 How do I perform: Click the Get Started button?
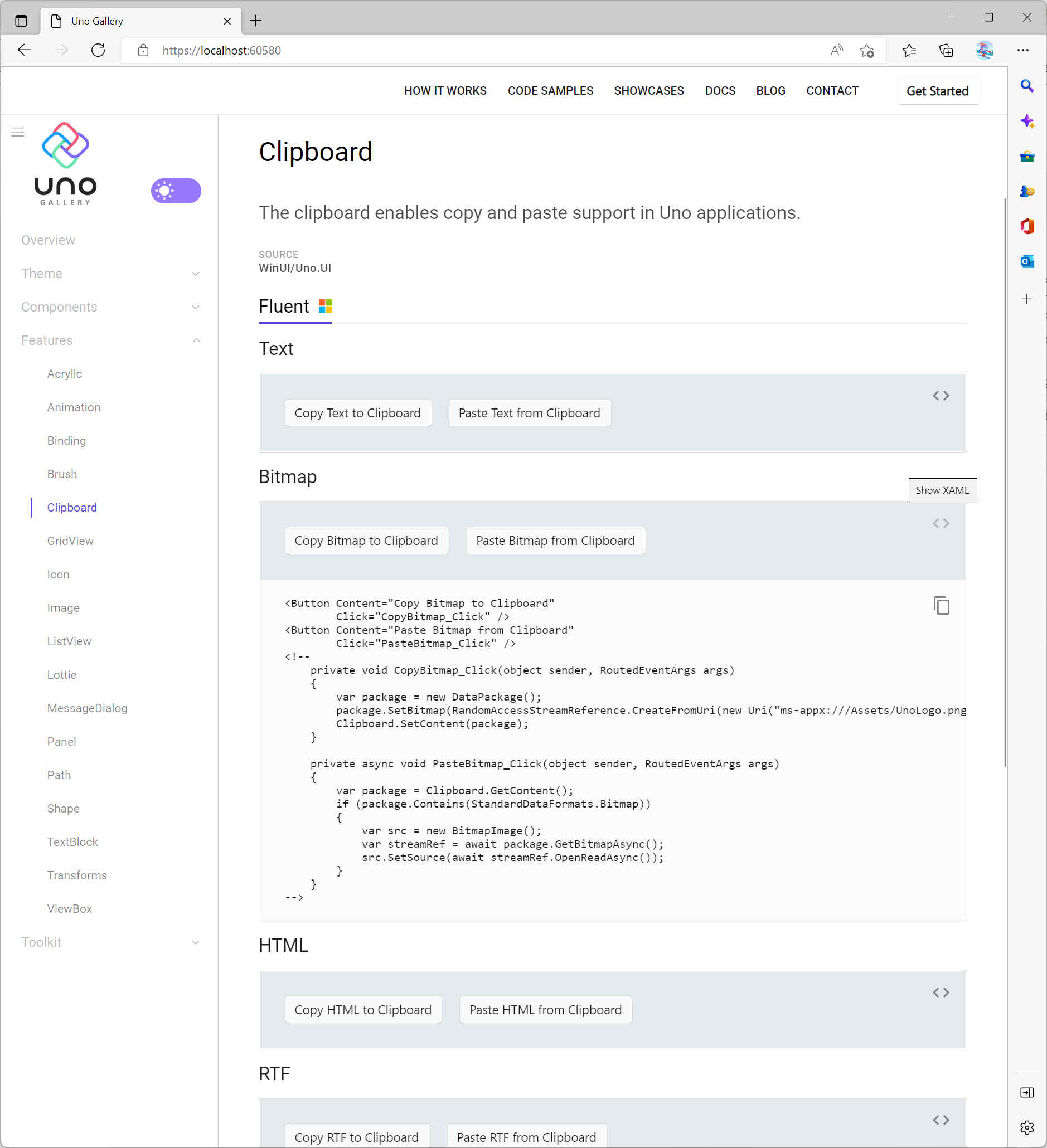click(937, 90)
